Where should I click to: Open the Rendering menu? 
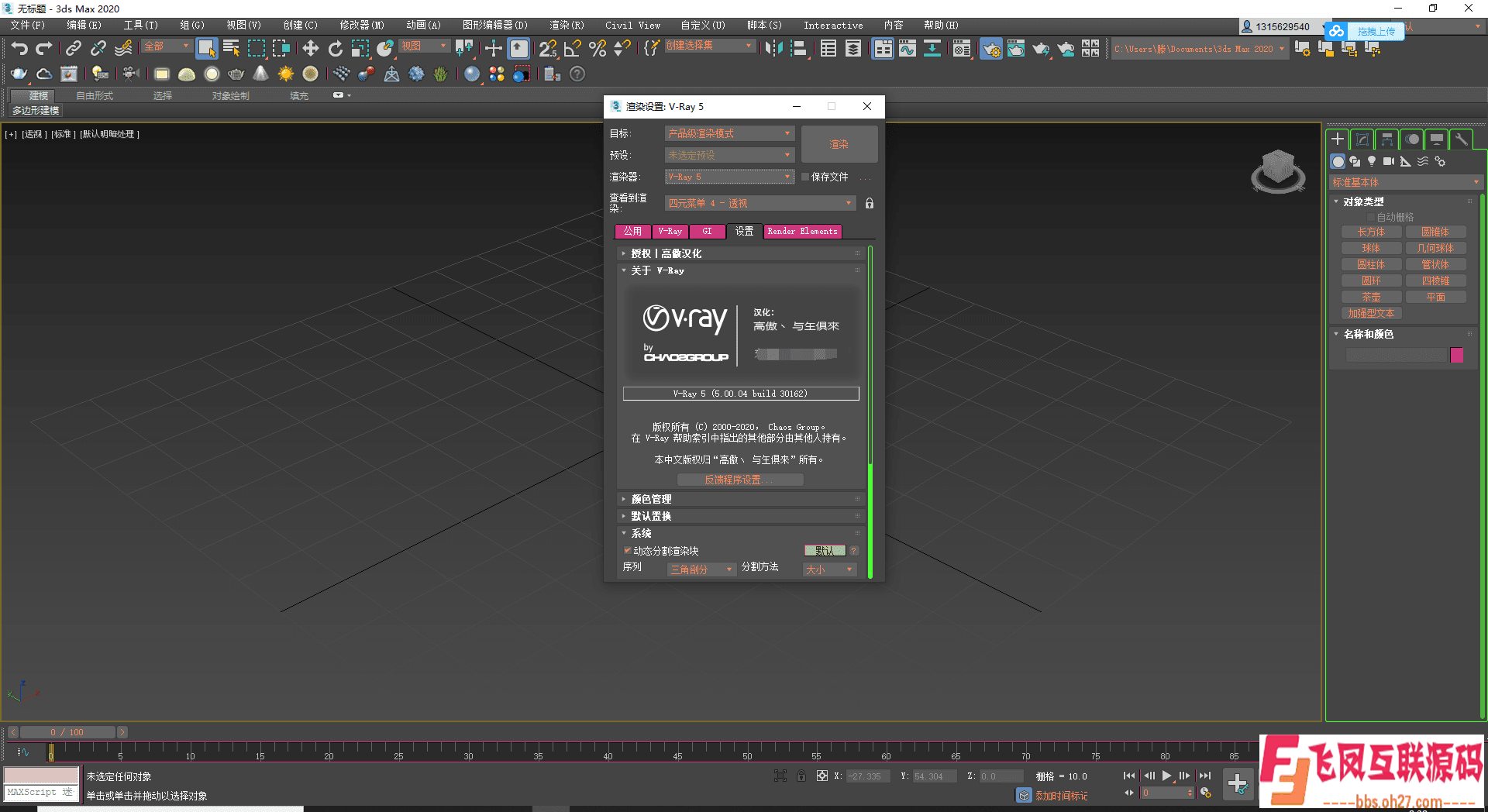(567, 25)
